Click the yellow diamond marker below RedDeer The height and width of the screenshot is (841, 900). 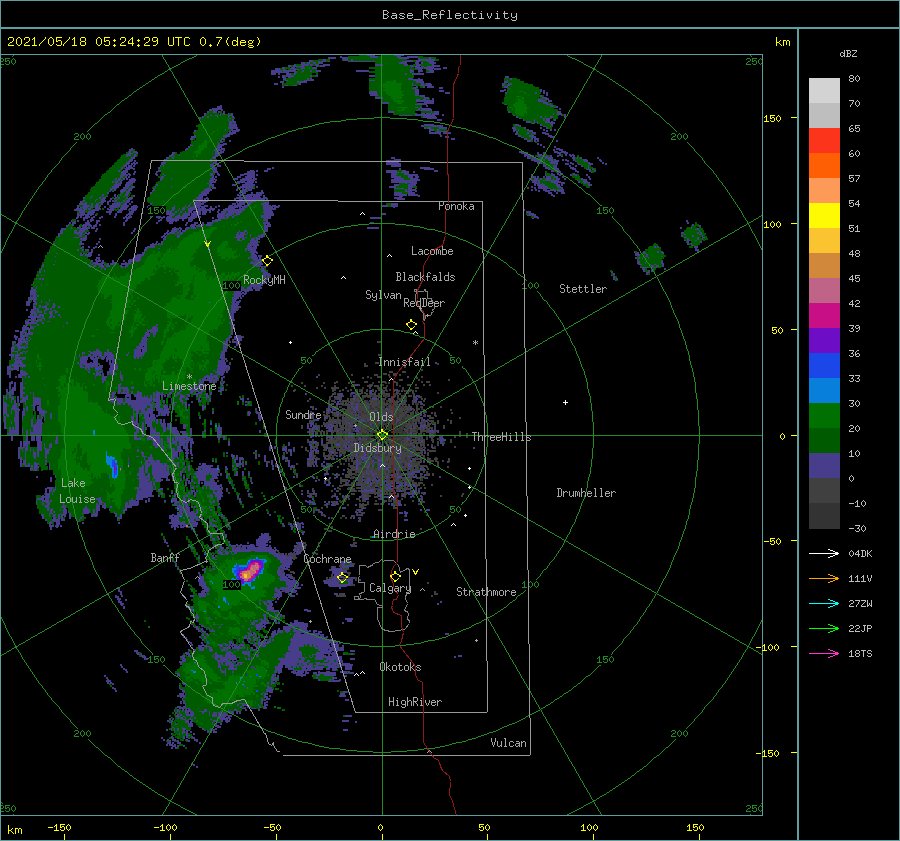coord(412,325)
